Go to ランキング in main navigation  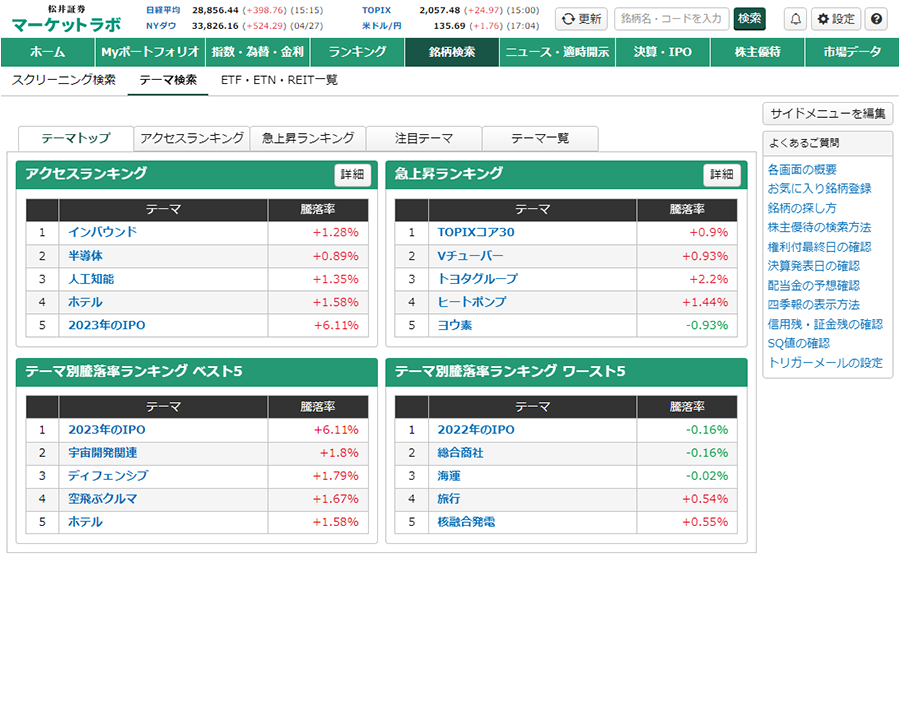(x=357, y=52)
